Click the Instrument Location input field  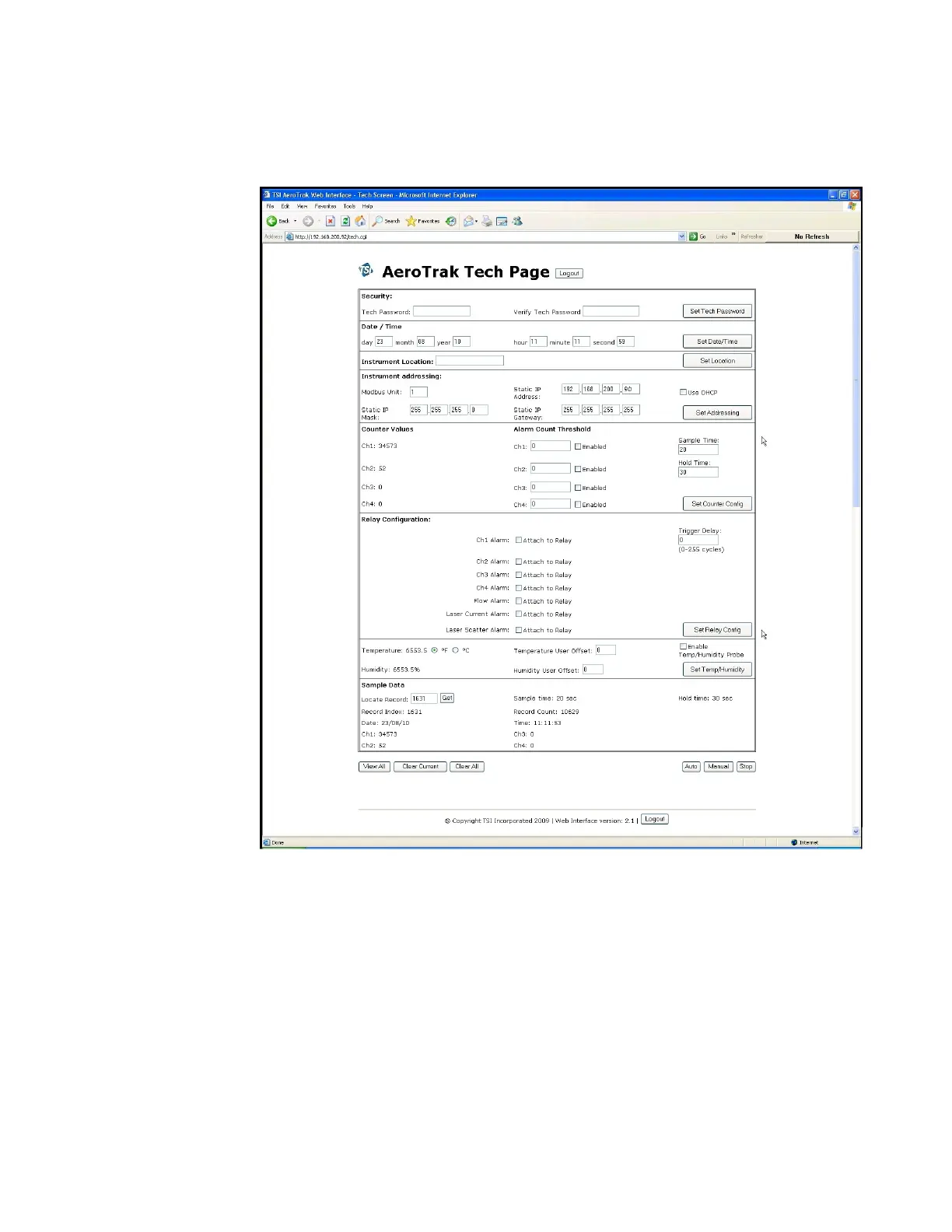(470, 361)
